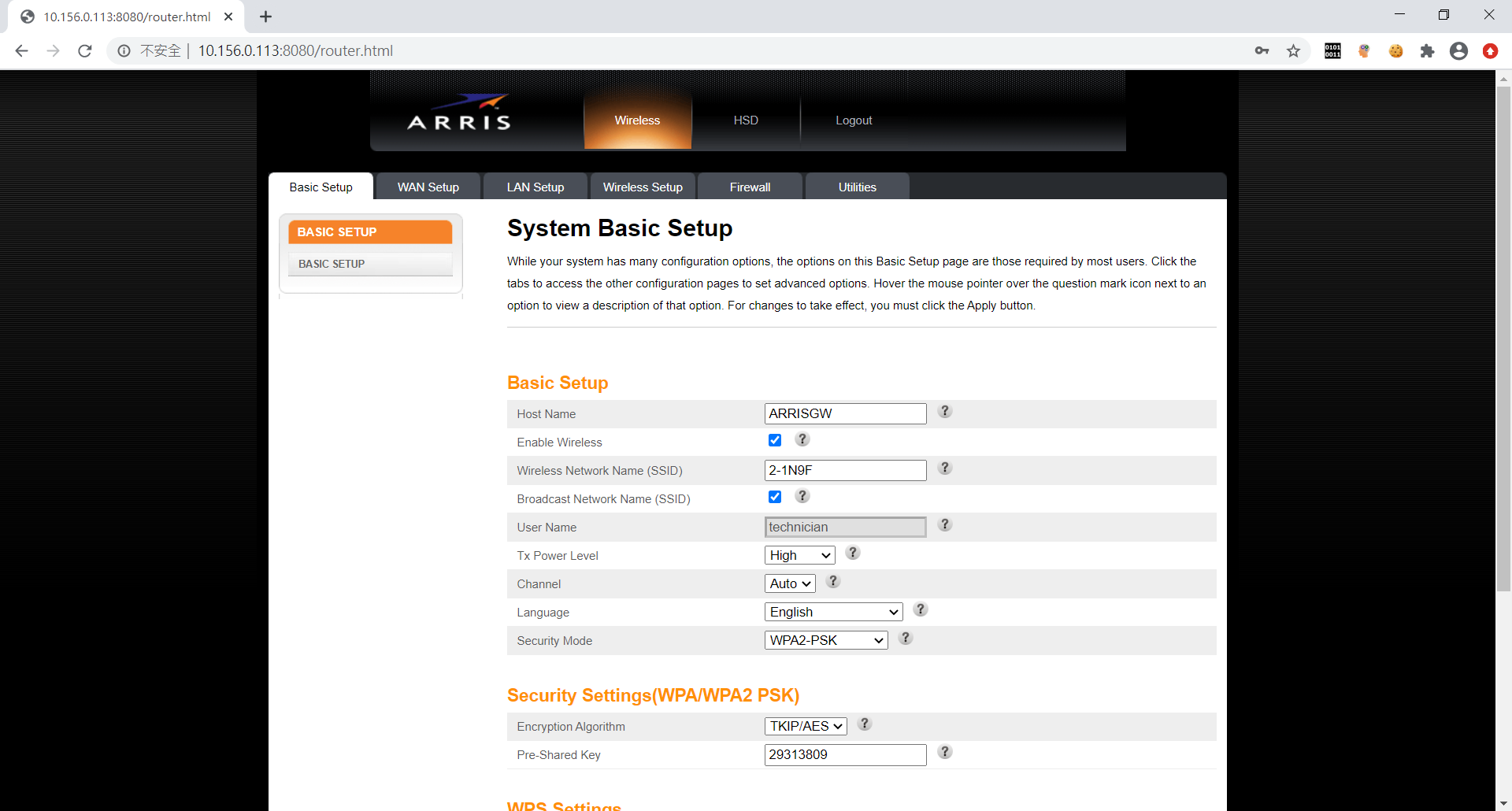Click the gray BASIC SETUP sidebar link
Viewport: 1512px width, 811px height.
coord(370,264)
